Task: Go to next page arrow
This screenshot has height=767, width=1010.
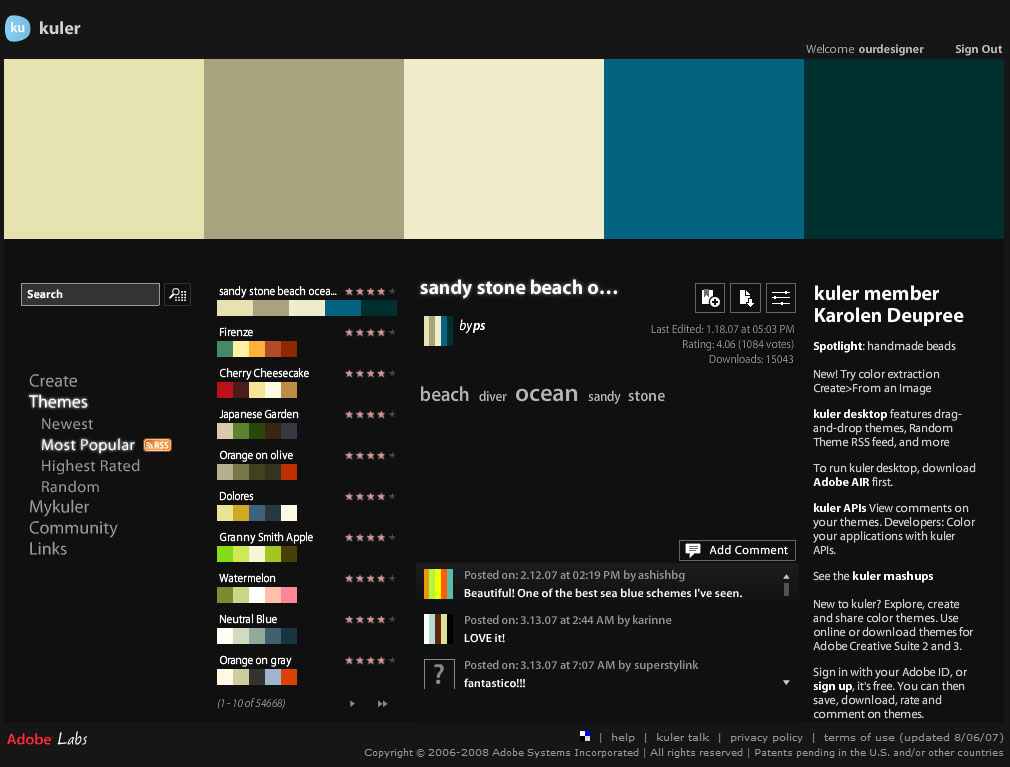Action: click(x=352, y=704)
